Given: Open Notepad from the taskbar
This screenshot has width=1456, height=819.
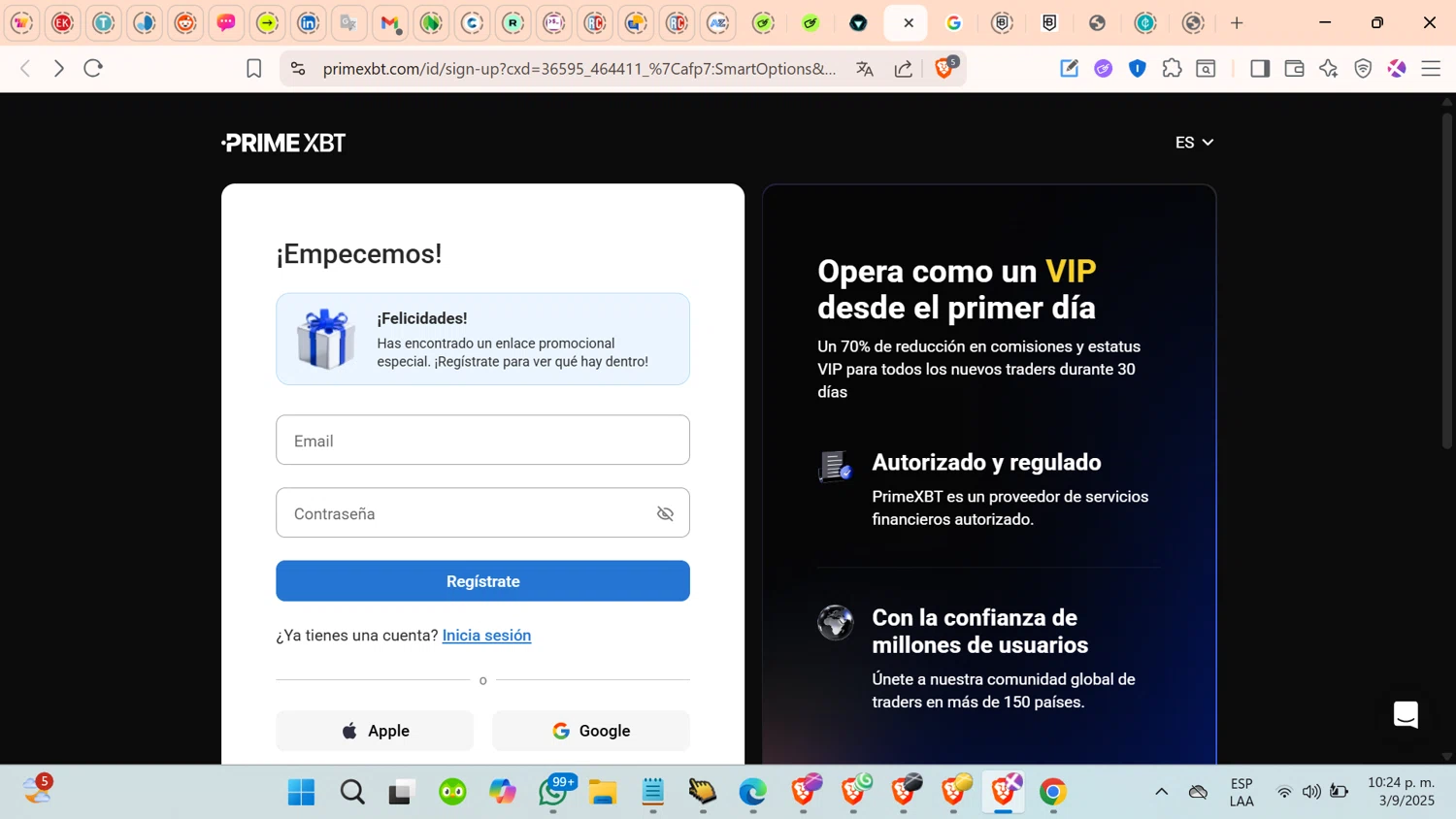Looking at the screenshot, I should [653, 793].
